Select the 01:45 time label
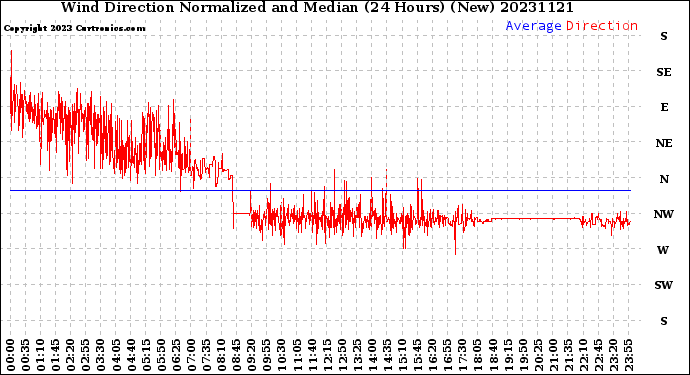 coord(56,356)
